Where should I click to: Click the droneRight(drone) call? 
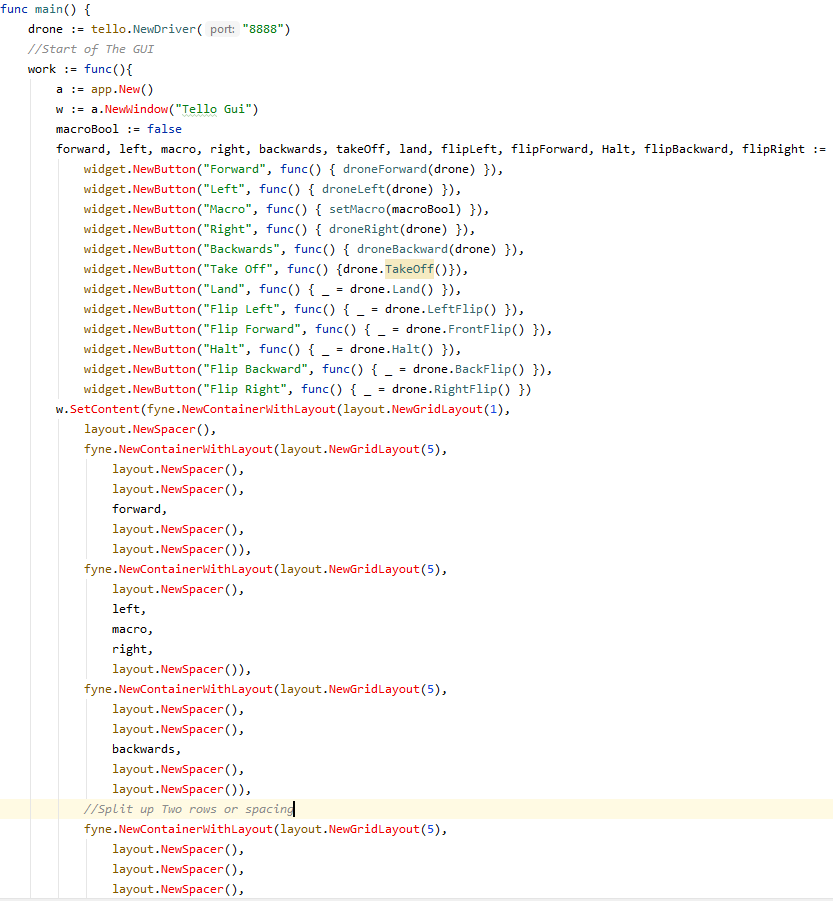pos(388,229)
